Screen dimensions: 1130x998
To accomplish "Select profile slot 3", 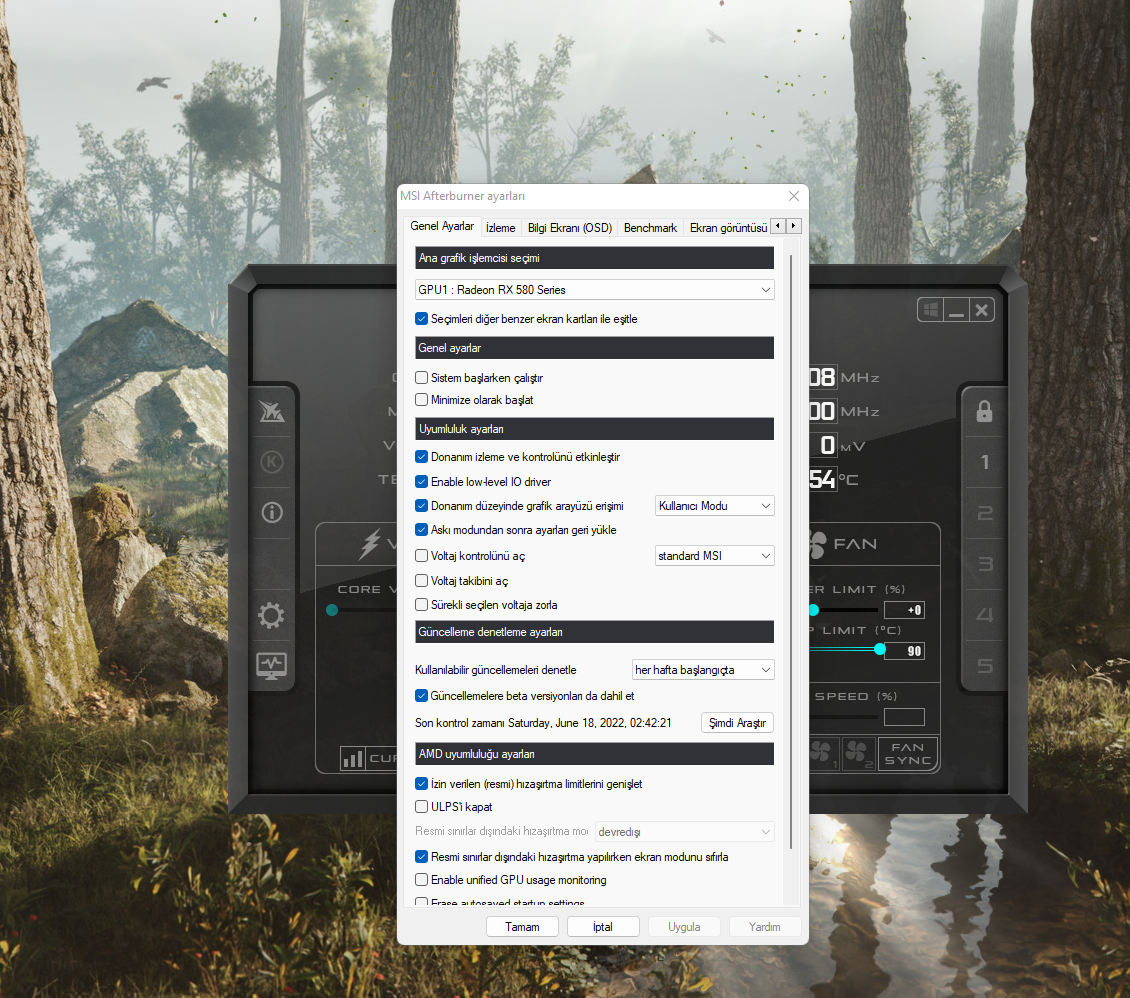I will (984, 563).
